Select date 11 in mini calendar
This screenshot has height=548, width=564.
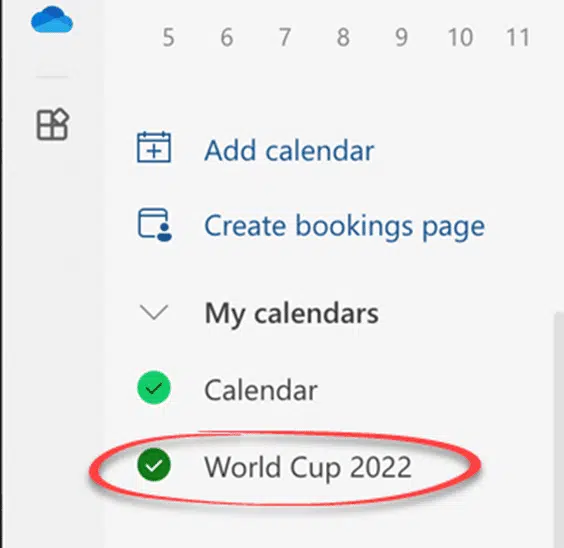[x=518, y=37]
